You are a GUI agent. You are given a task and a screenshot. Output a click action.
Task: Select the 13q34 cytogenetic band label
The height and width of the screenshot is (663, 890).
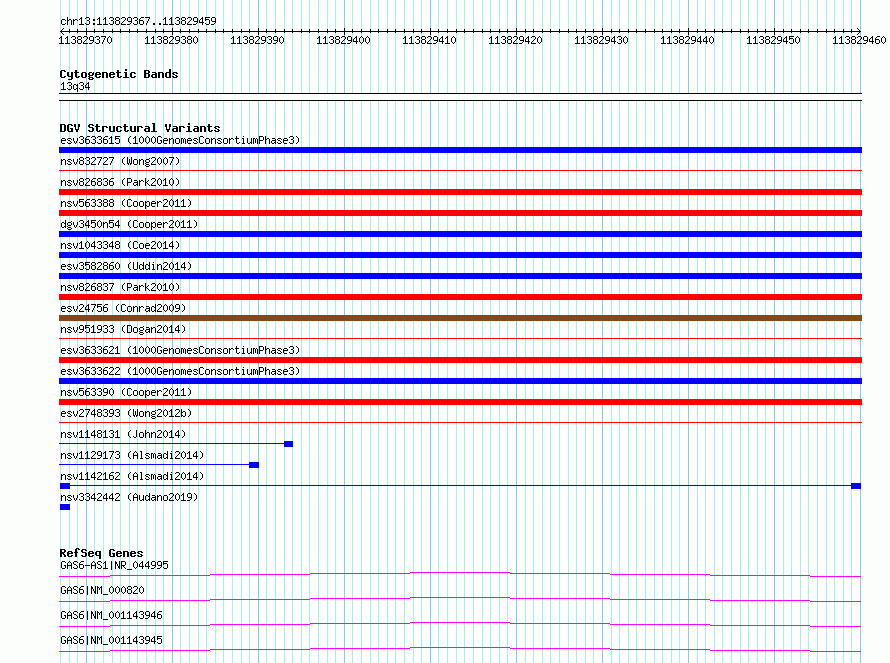[75, 86]
